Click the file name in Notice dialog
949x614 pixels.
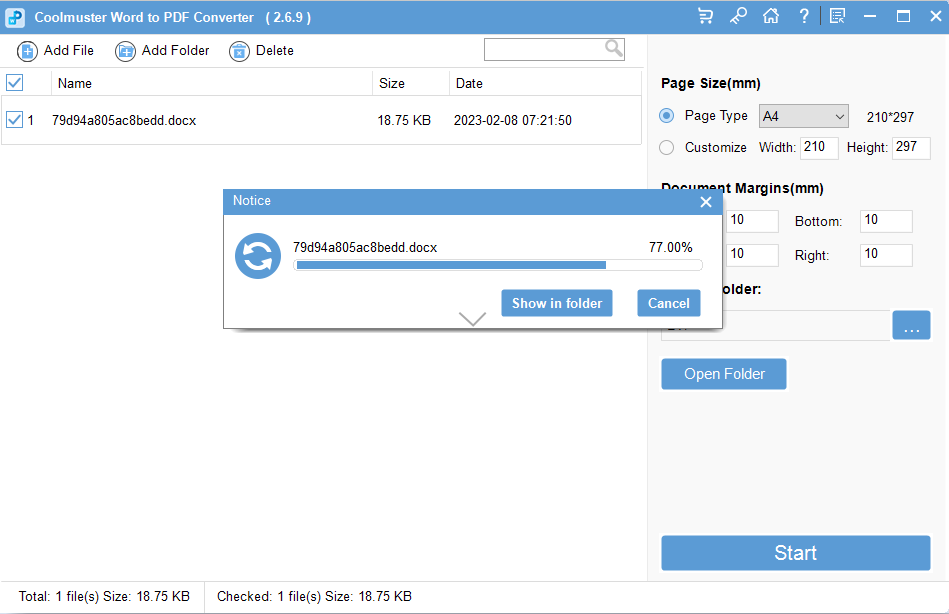365,248
